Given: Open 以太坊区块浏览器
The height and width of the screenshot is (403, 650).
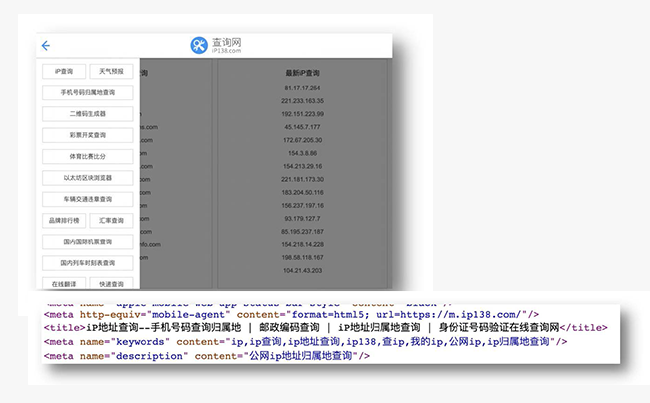Looking at the screenshot, I should point(87,178).
